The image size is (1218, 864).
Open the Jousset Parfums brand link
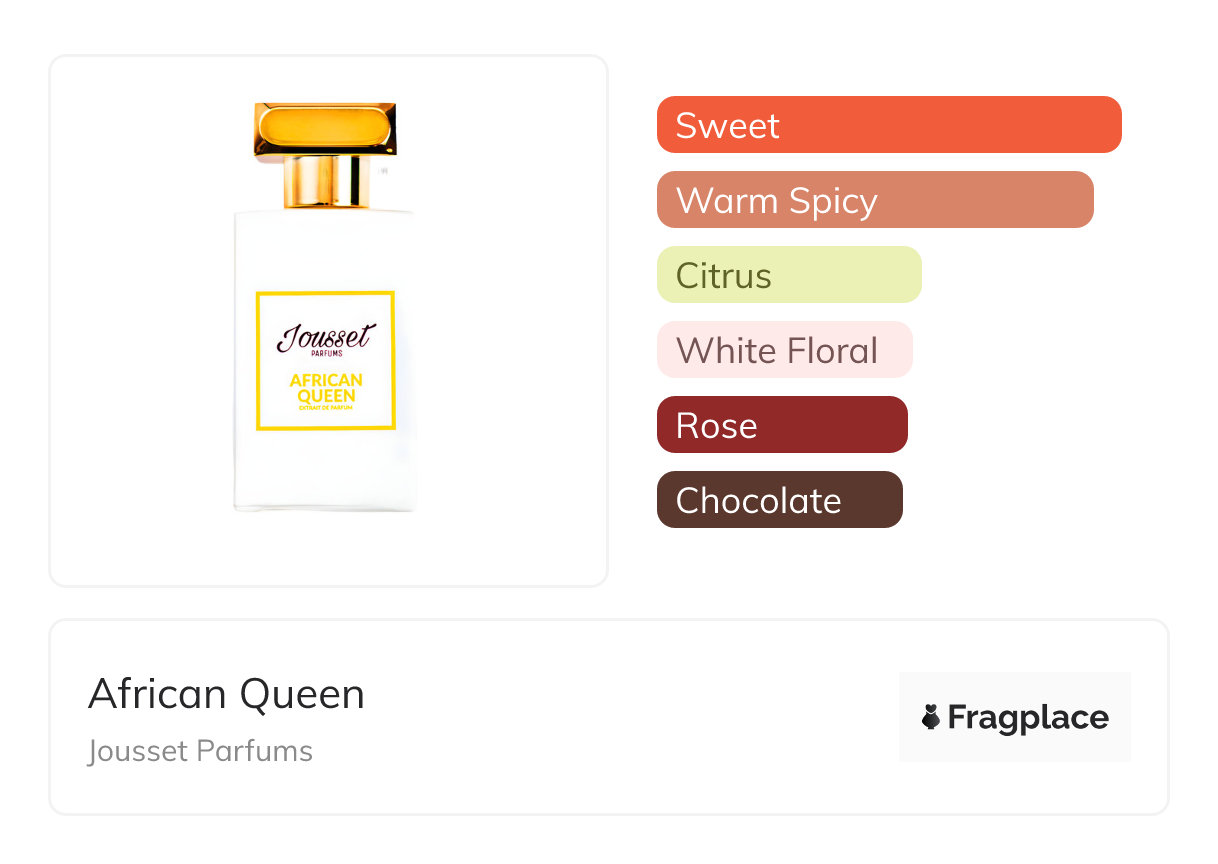coord(200,751)
